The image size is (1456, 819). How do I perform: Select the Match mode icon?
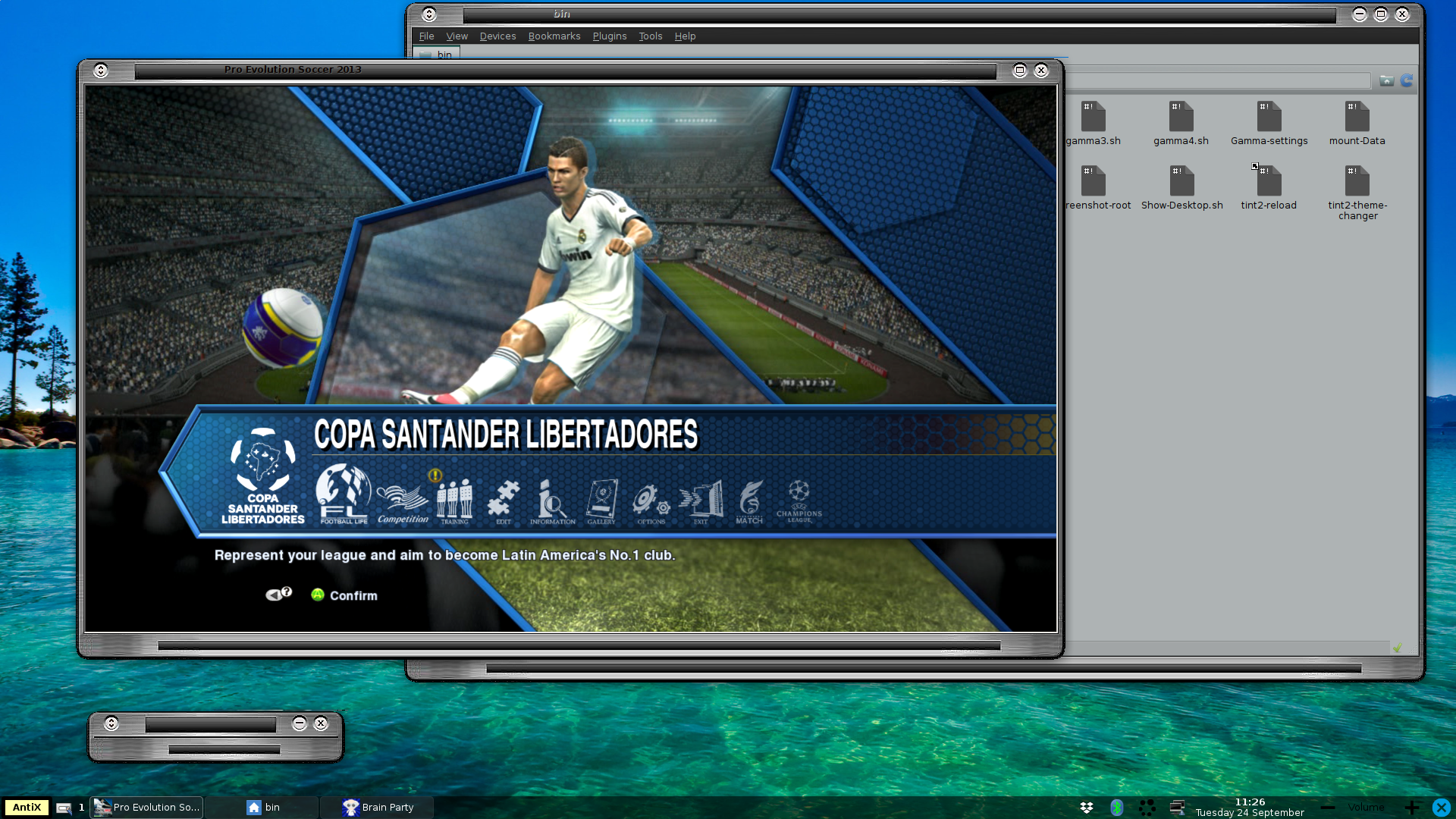coord(749,501)
